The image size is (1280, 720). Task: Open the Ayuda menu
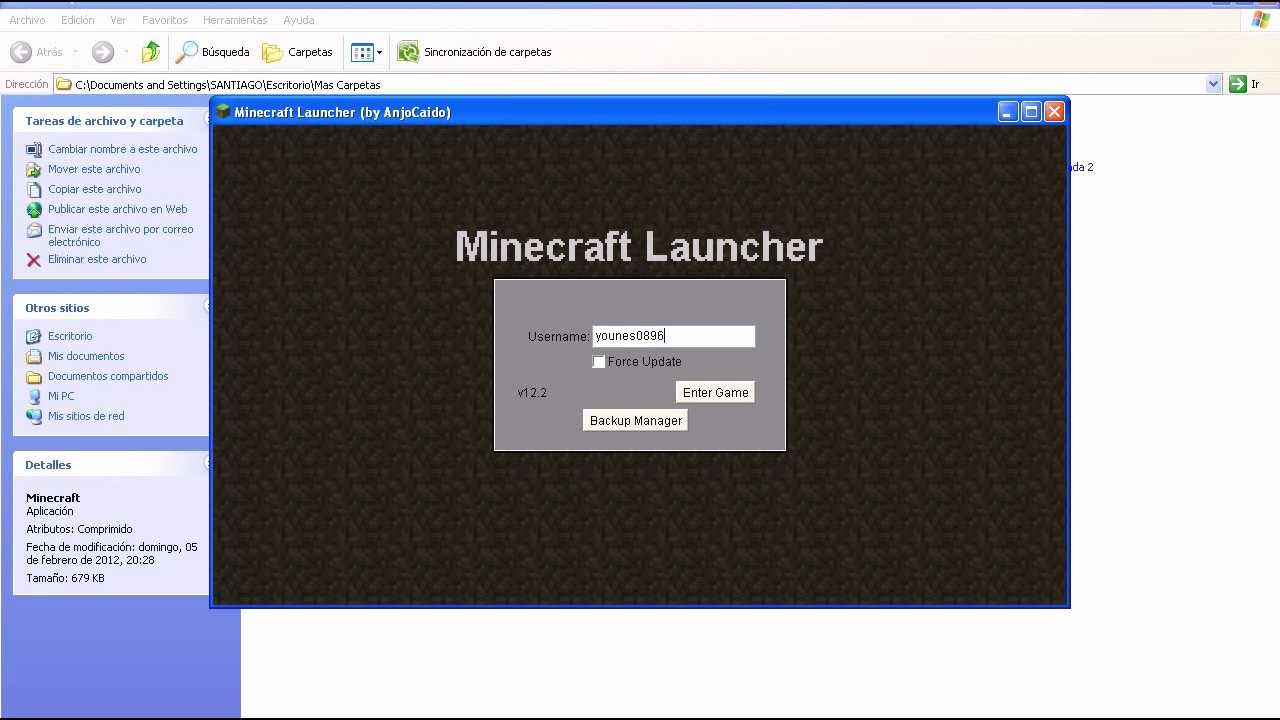tap(298, 20)
